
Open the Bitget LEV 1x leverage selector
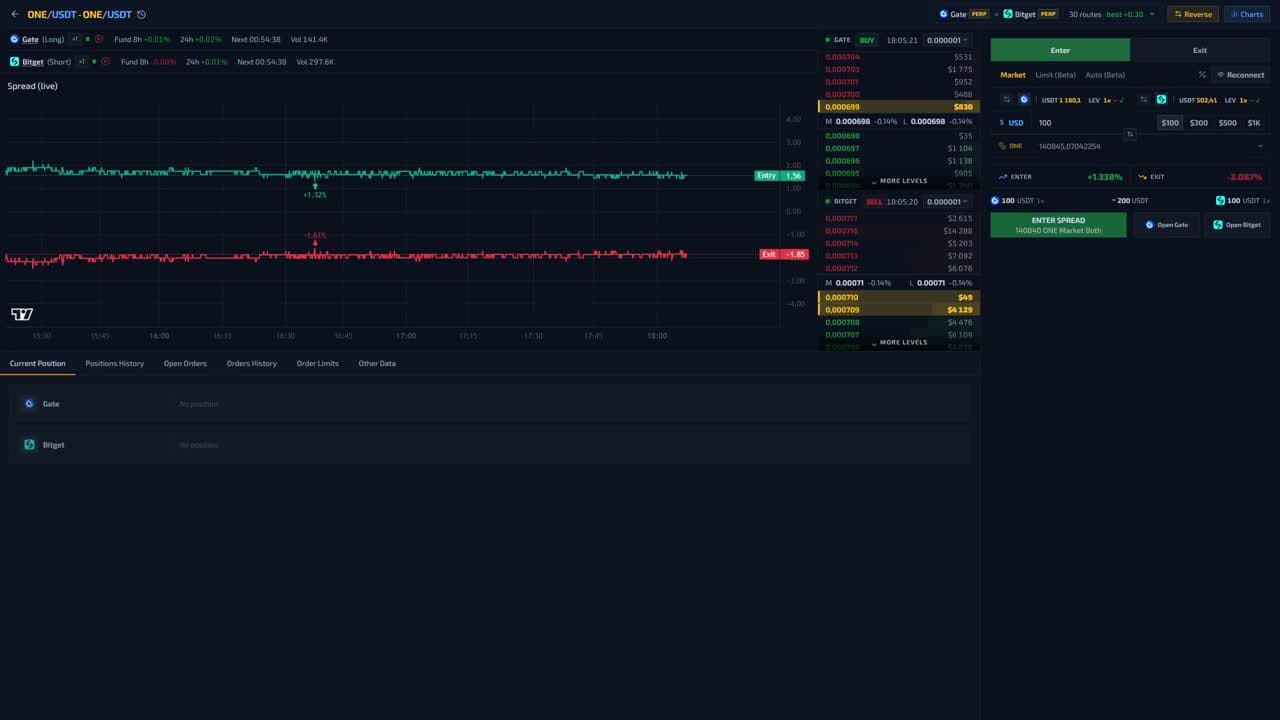(1243, 100)
